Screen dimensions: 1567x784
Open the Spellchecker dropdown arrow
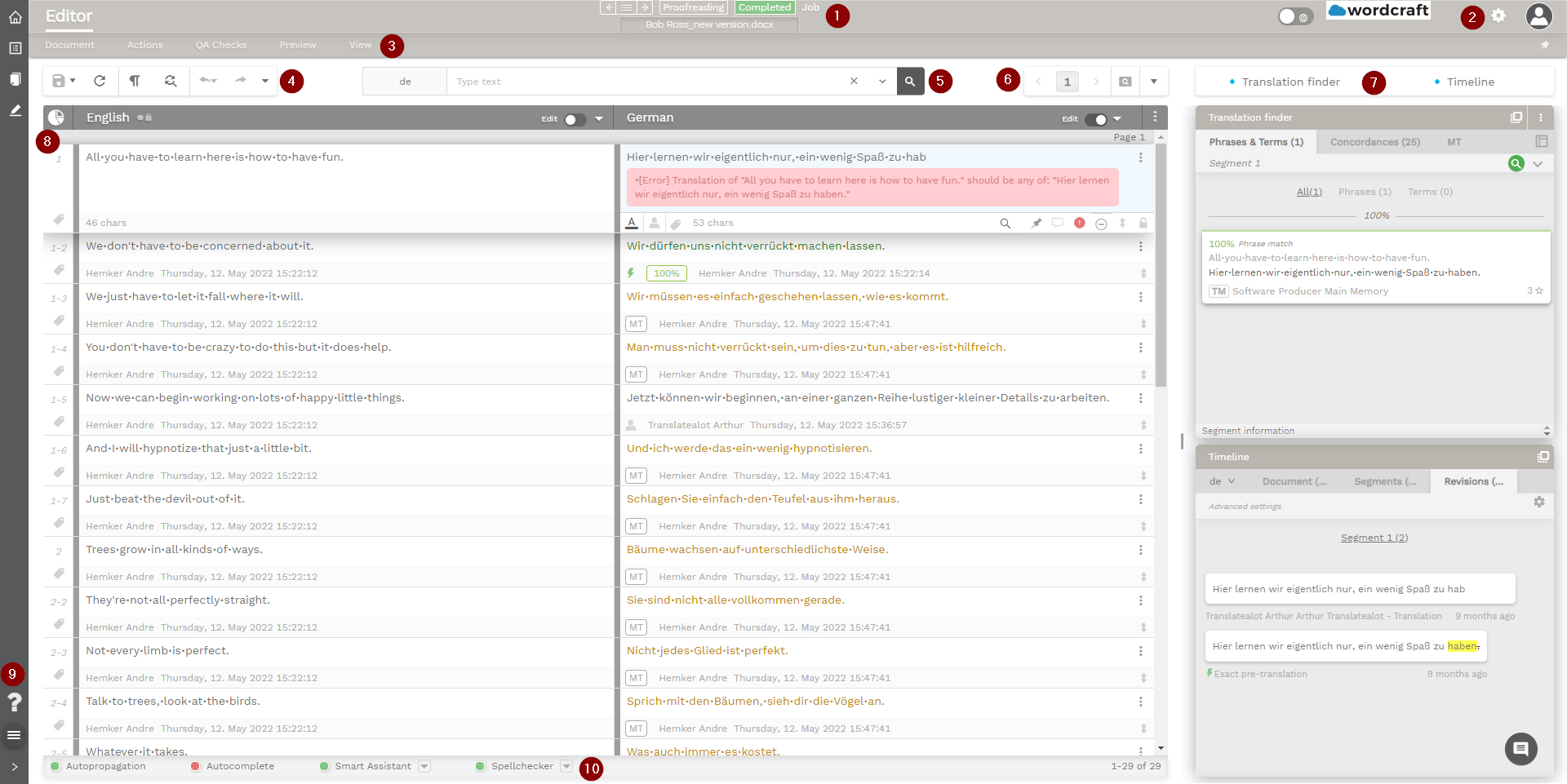pos(566,766)
